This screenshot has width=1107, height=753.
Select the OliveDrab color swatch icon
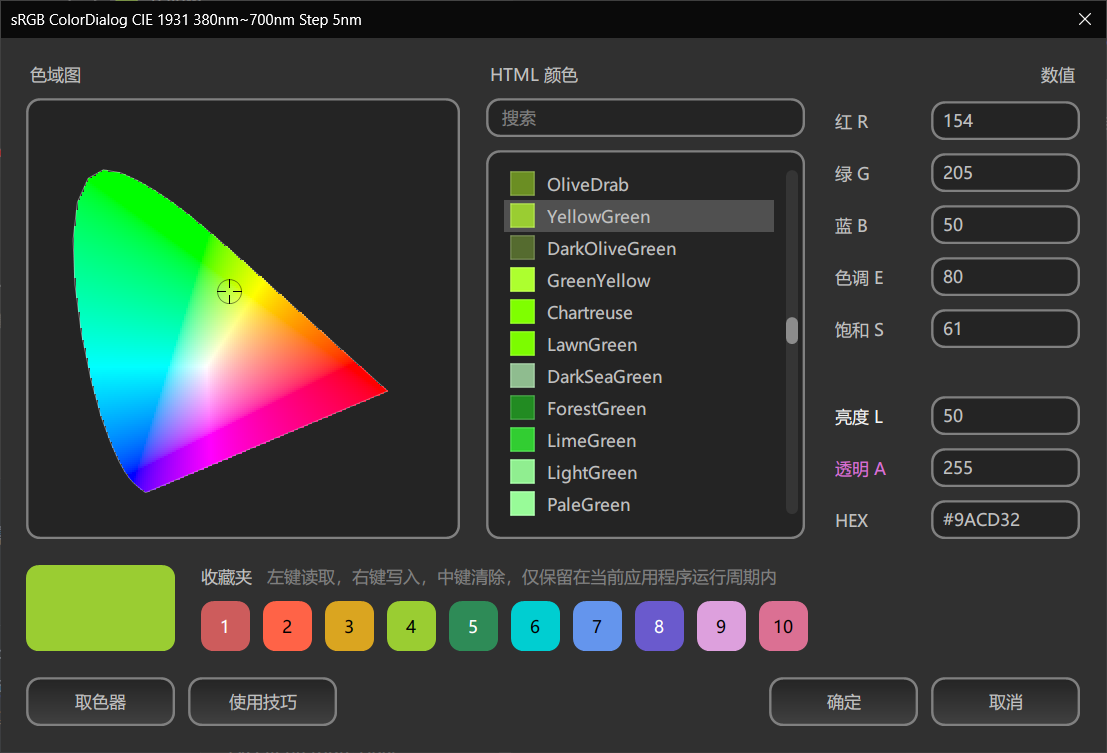pyautogui.click(x=521, y=184)
